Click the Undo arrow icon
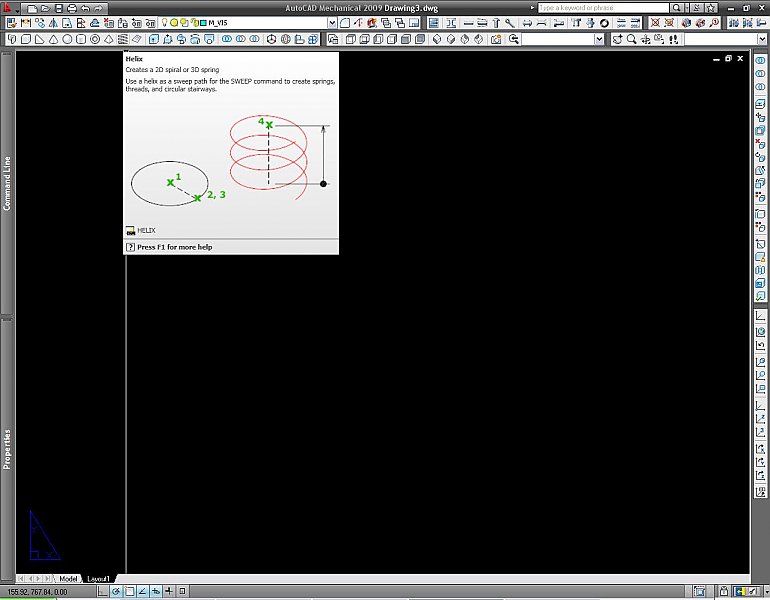This screenshot has height=600, width=770. click(x=85, y=8)
